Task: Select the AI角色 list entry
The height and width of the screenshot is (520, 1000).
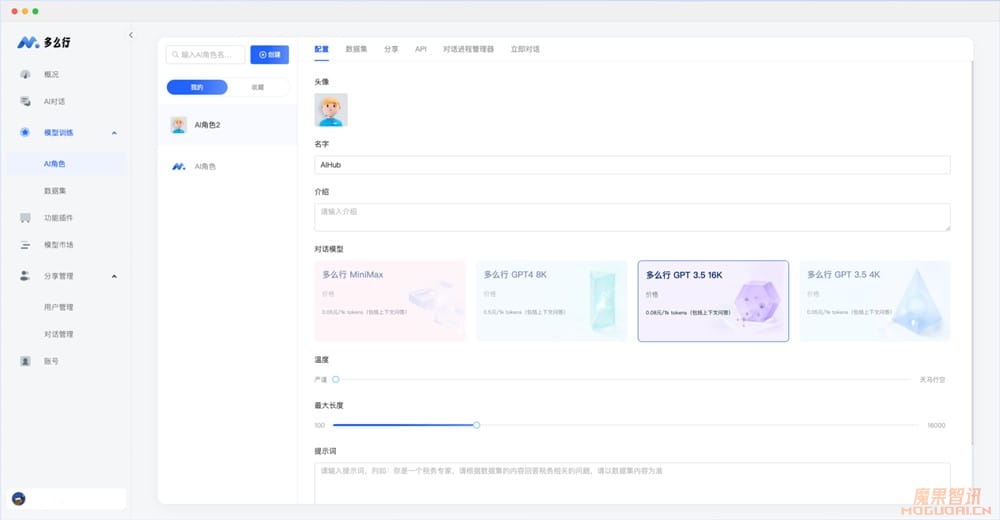Action: pos(227,166)
